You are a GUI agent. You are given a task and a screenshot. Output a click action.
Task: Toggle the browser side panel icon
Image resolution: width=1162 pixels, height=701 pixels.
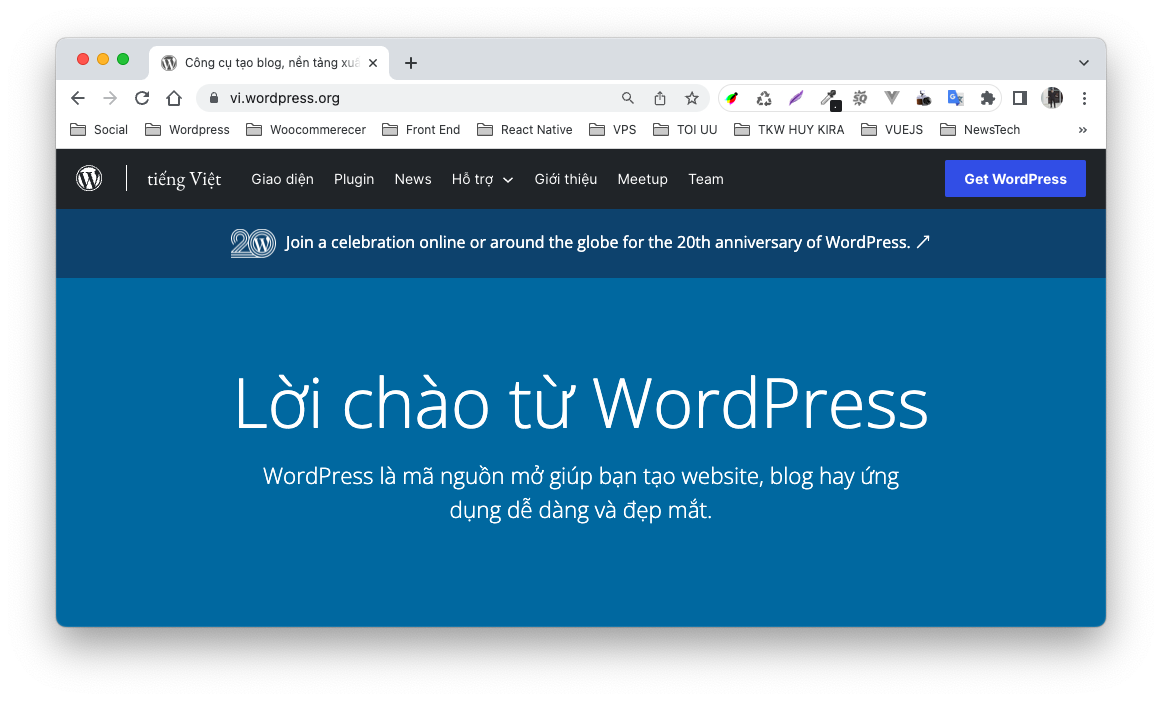[1019, 97]
